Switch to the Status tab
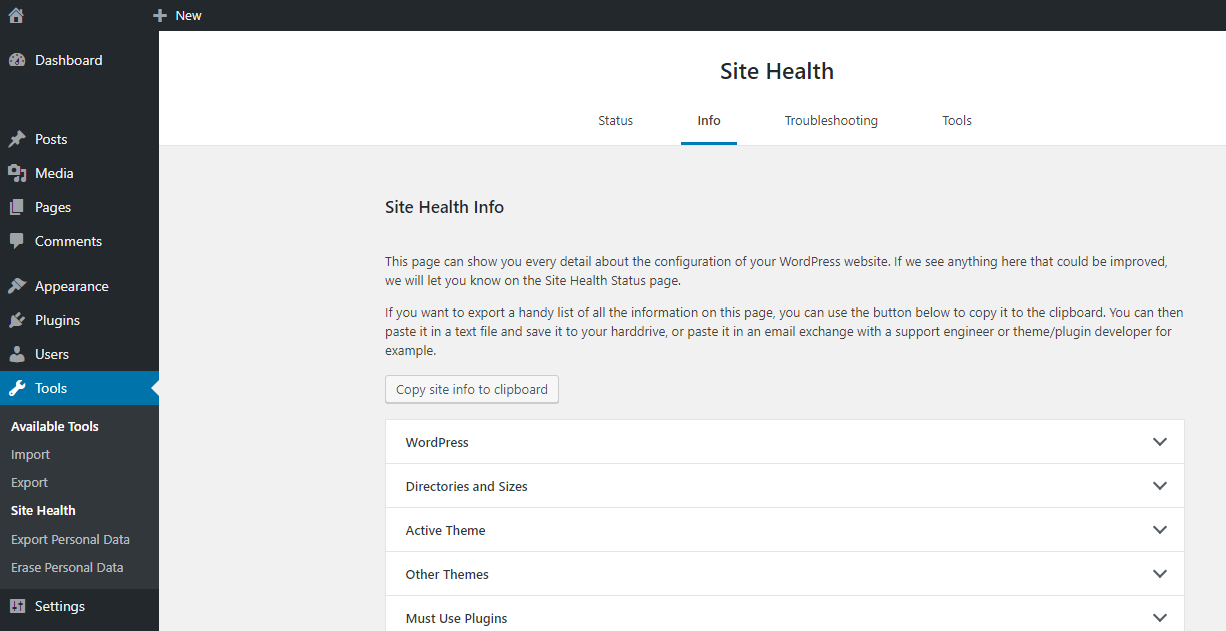Screen dimensions: 1226x631 [x=615, y=120]
